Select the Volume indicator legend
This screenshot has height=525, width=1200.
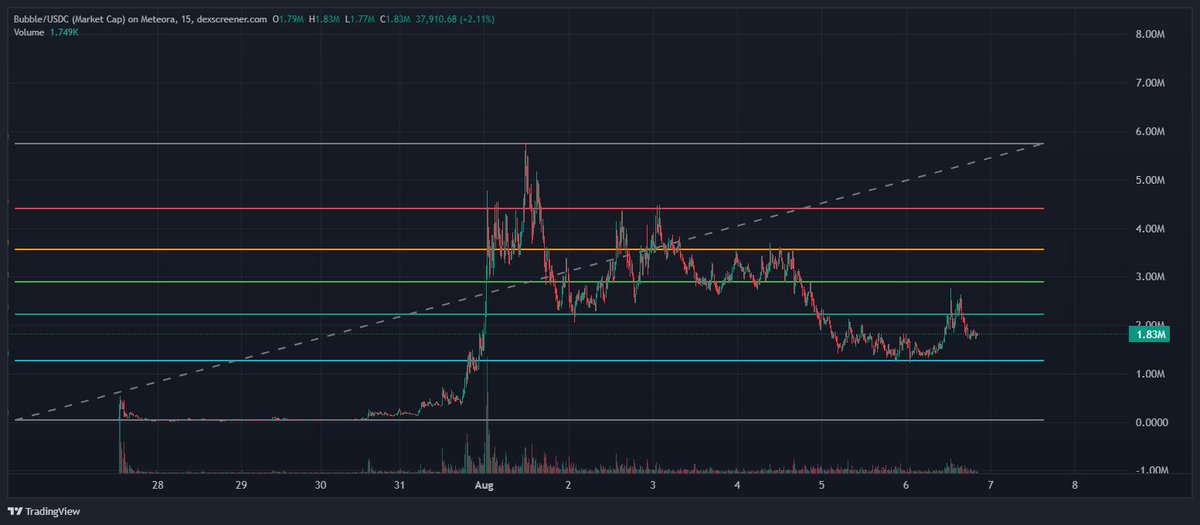click(30, 33)
